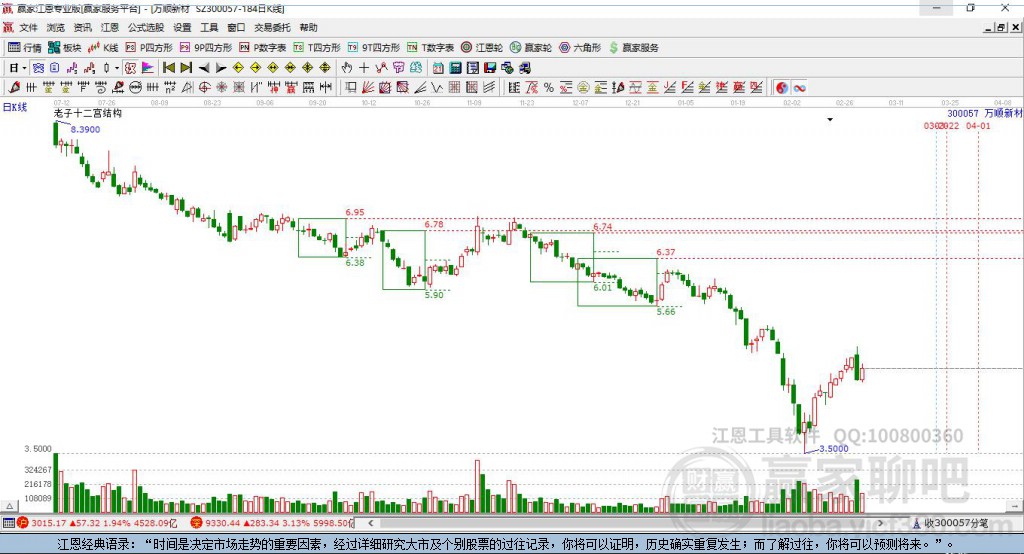The height and width of the screenshot is (554, 1024).
Task: Click the percent sign tool icon
Action: coord(549,88)
